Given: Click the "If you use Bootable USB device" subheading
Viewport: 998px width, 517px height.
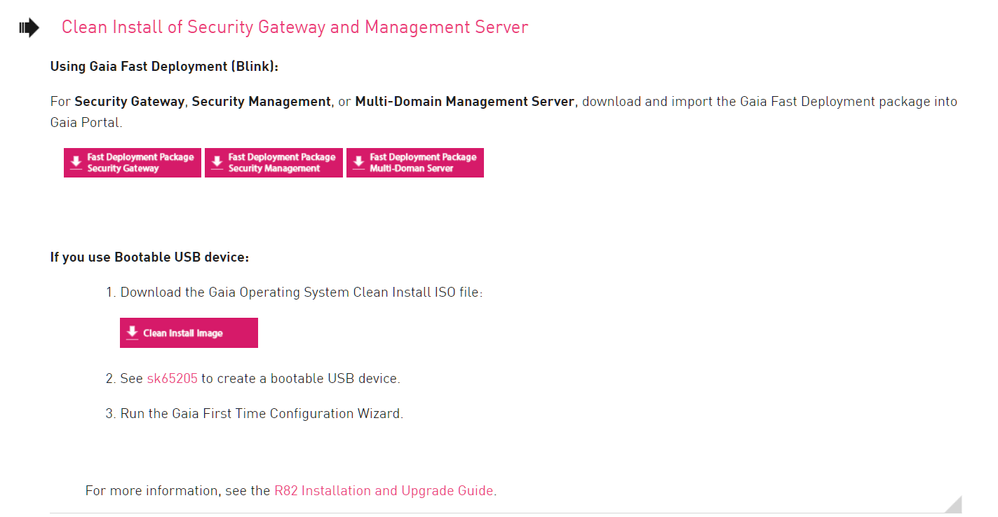Looking at the screenshot, I should 149,257.
